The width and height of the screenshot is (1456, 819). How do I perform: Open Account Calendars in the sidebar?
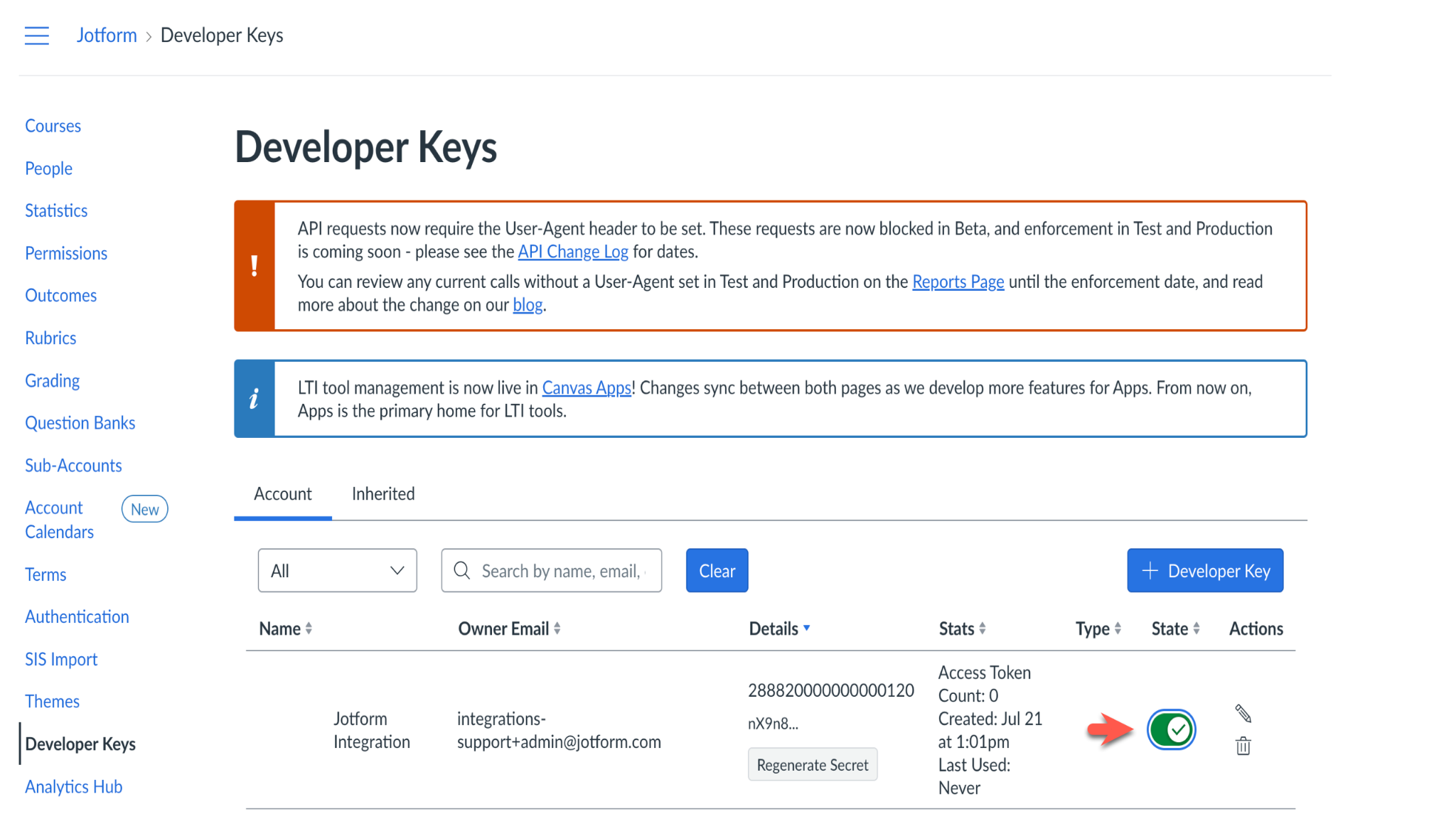(x=60, y=520)
